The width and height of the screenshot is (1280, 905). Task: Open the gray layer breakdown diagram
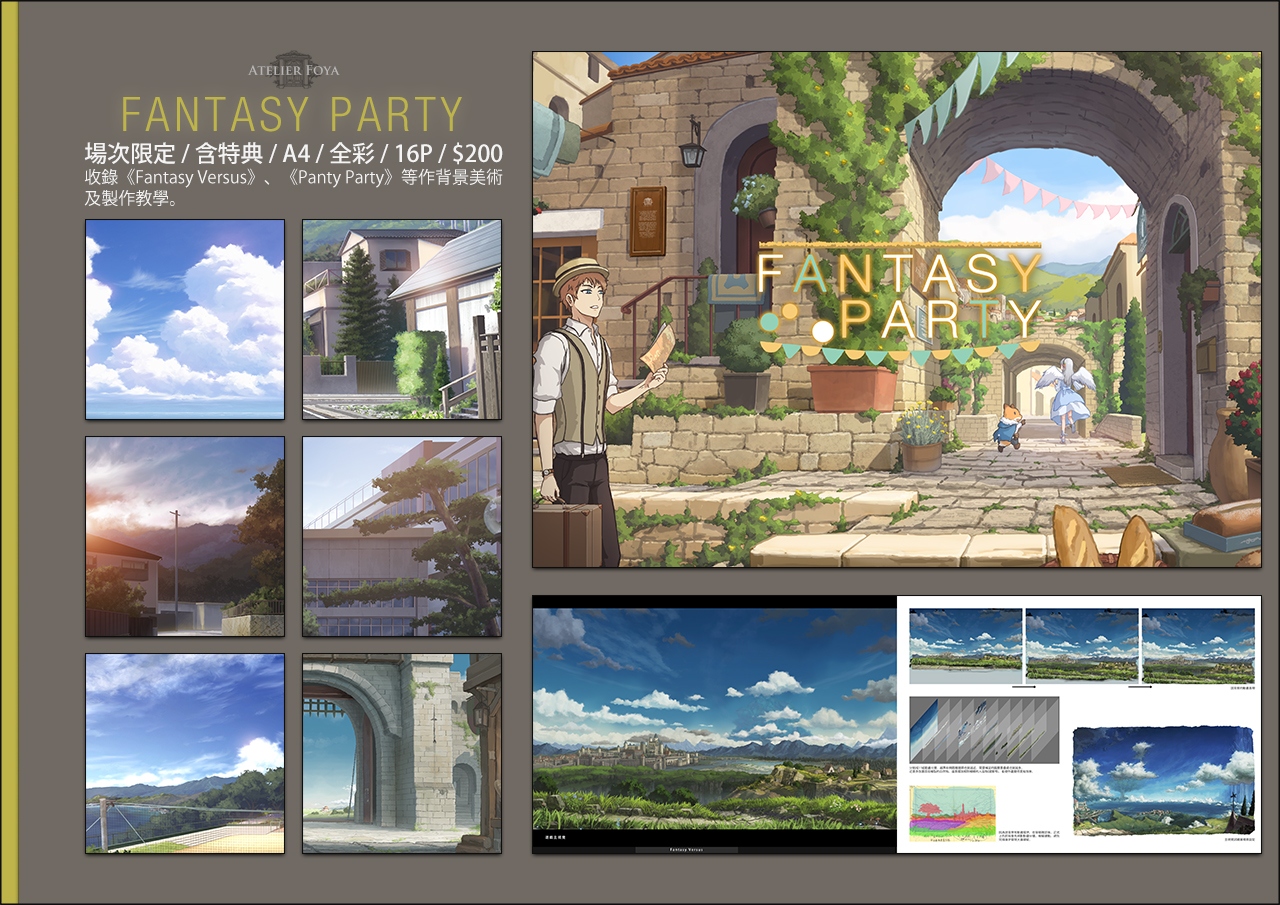tap(984, 730)
